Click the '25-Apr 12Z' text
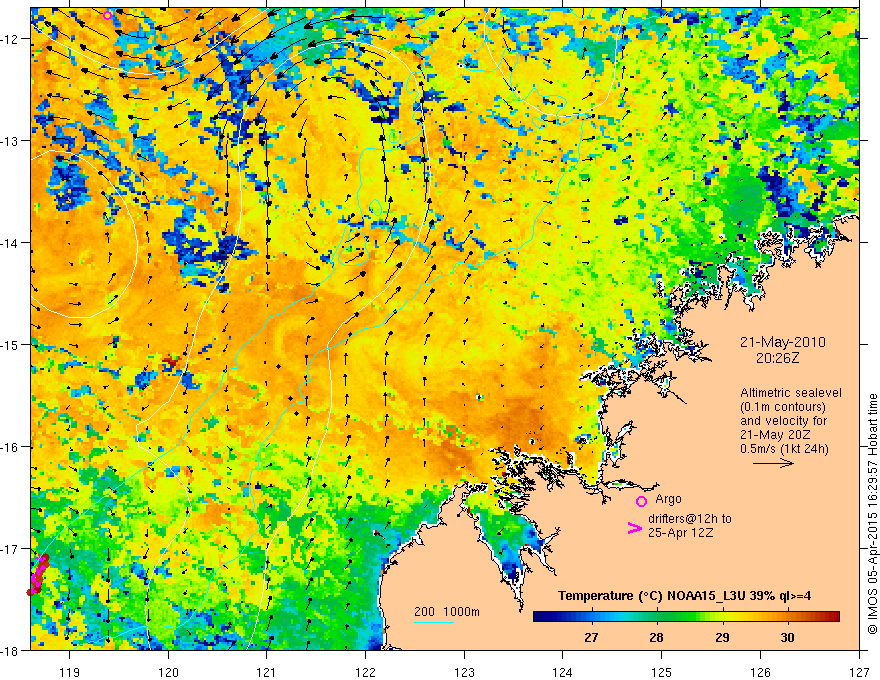Image resolution: width=880 pixels, height=680 pixels. (x=680, y=533)
